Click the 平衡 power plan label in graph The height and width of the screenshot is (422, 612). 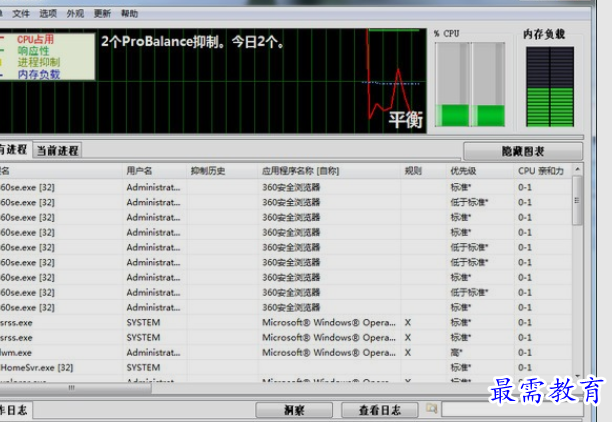[406, 119]
